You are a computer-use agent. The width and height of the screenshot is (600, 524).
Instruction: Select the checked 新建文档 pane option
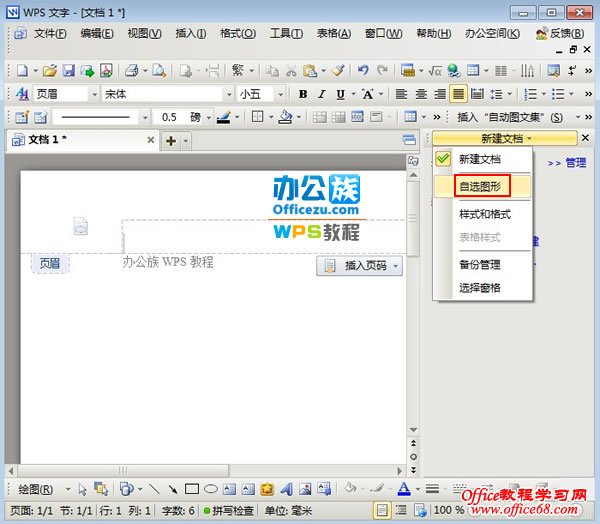(479, 159)
